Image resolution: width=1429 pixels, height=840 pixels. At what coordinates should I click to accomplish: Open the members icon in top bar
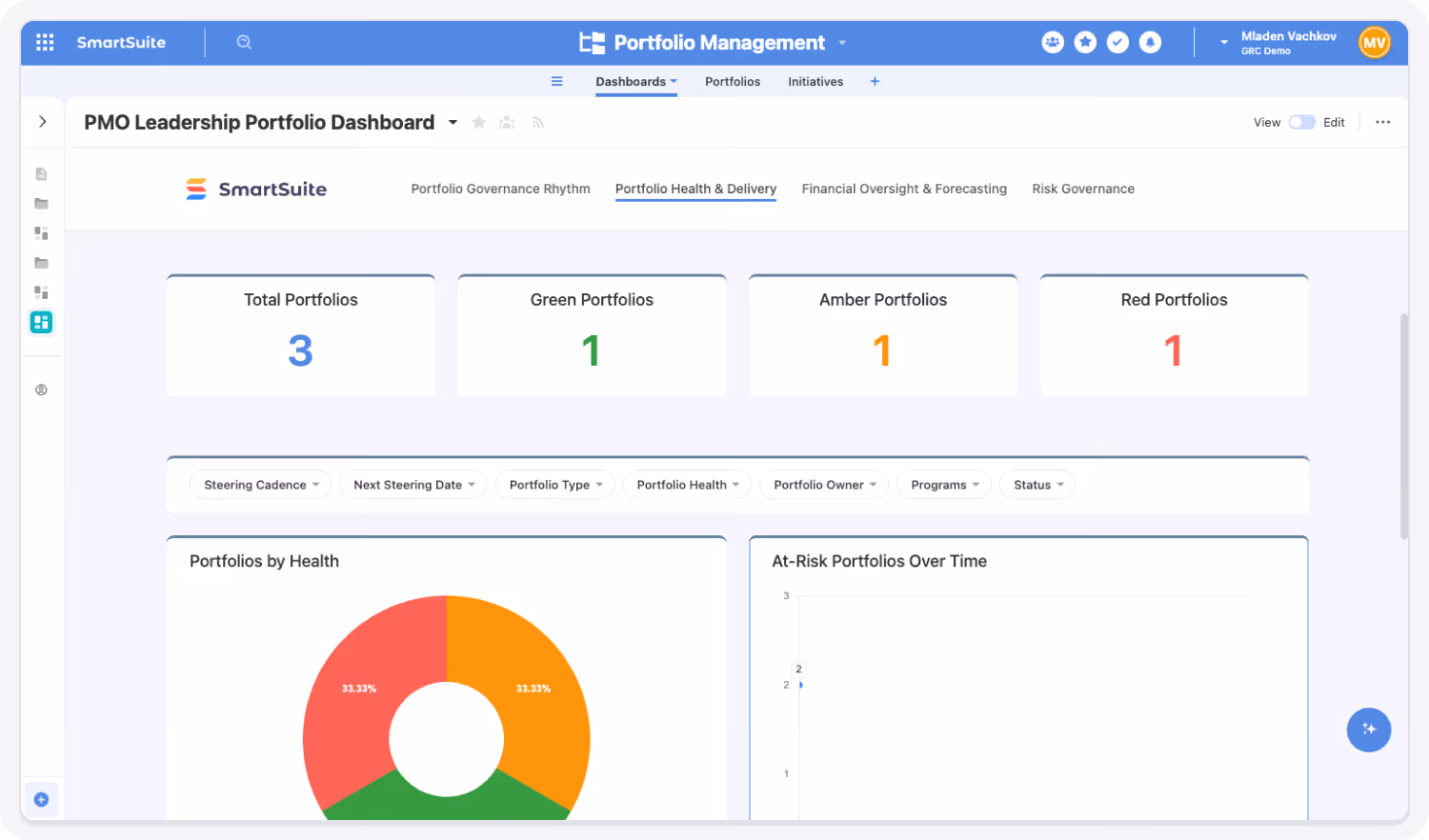(x=1053, y=42)
